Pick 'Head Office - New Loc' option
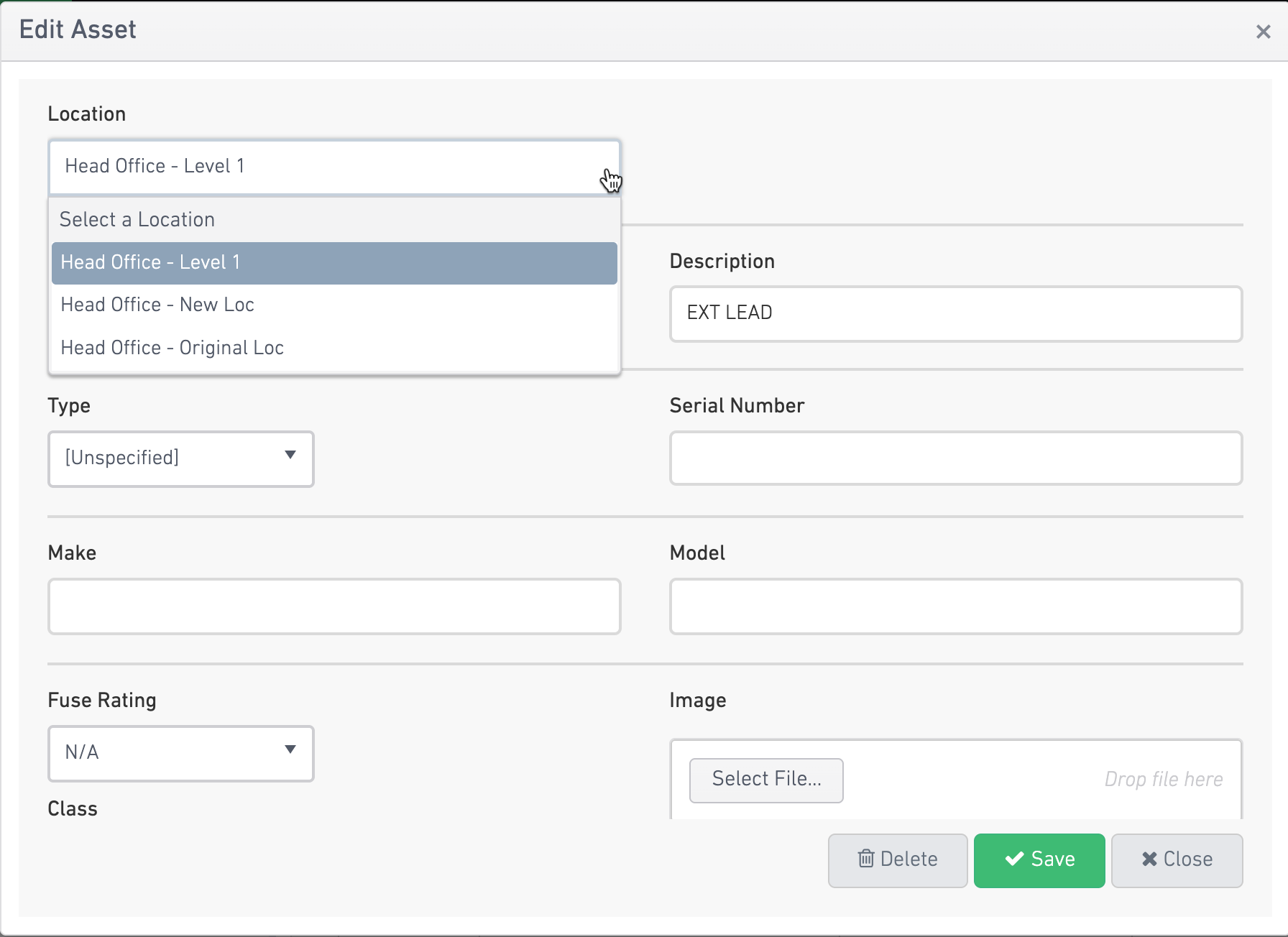 [334, 305]
